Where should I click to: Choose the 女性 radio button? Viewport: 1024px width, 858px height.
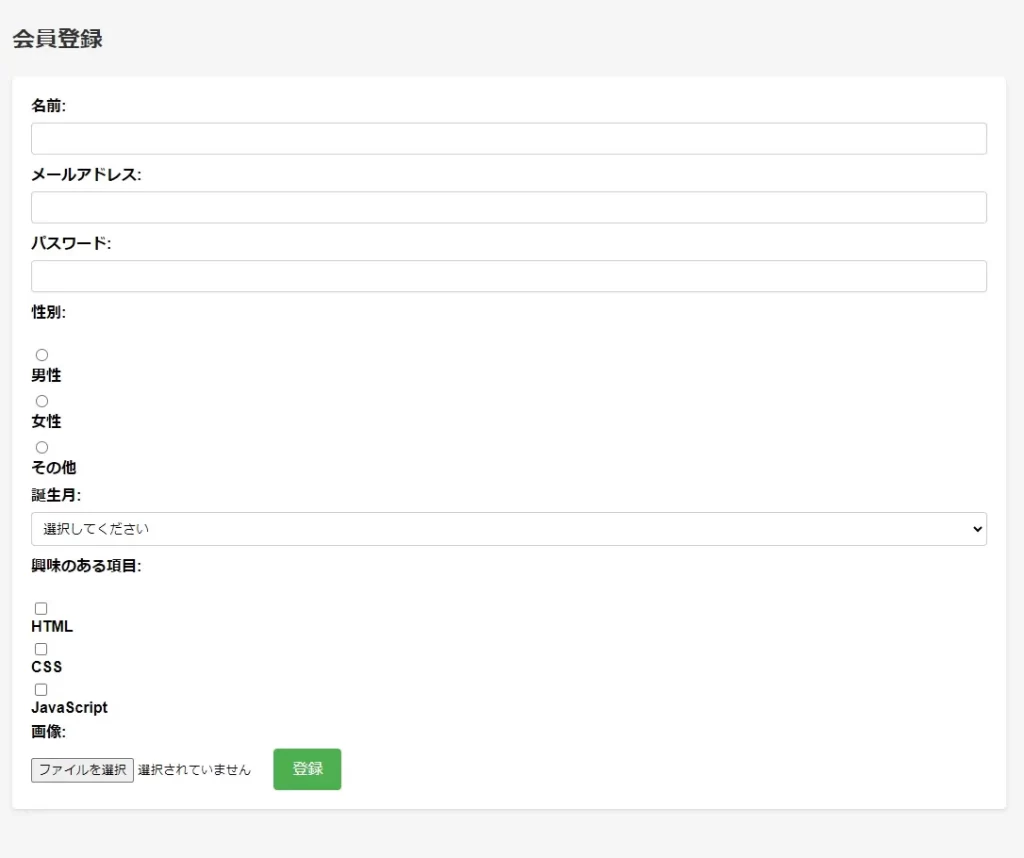click(42, 401)
